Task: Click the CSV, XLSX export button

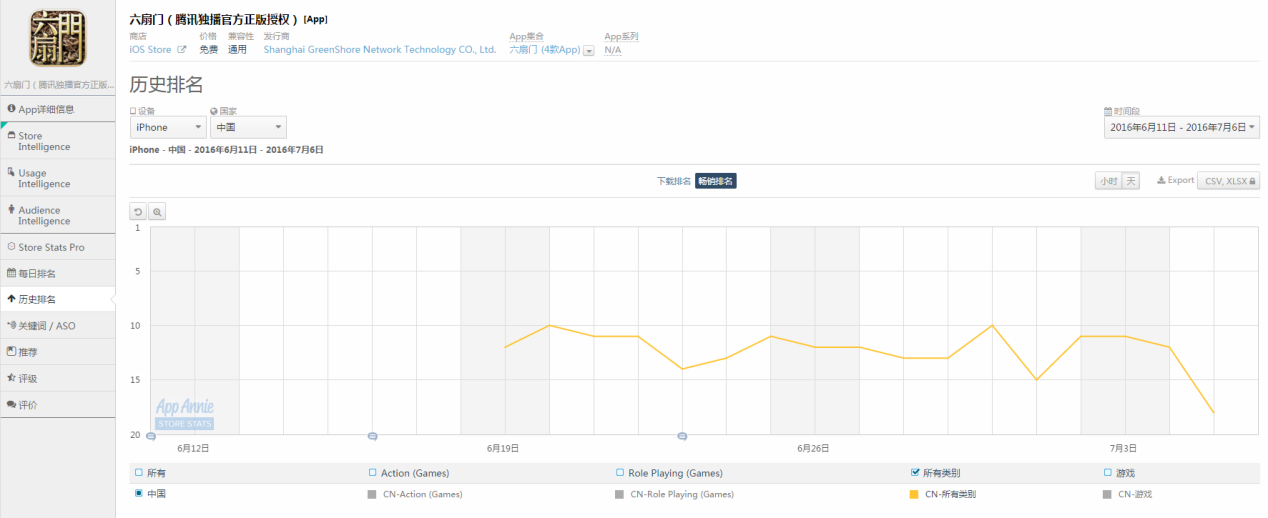Action: pyautogui.click(x=1228, y=181)
